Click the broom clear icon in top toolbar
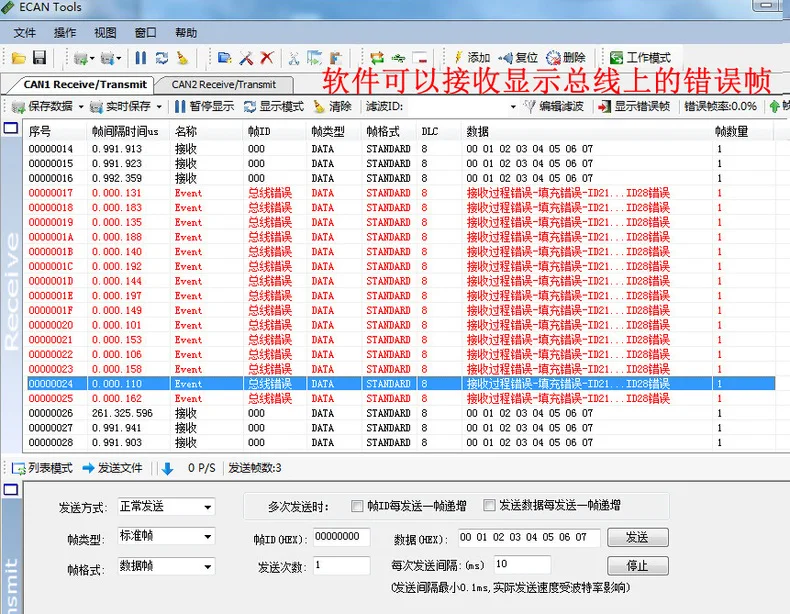This screenshot has width=790, height=614. (x=182, y=58)
